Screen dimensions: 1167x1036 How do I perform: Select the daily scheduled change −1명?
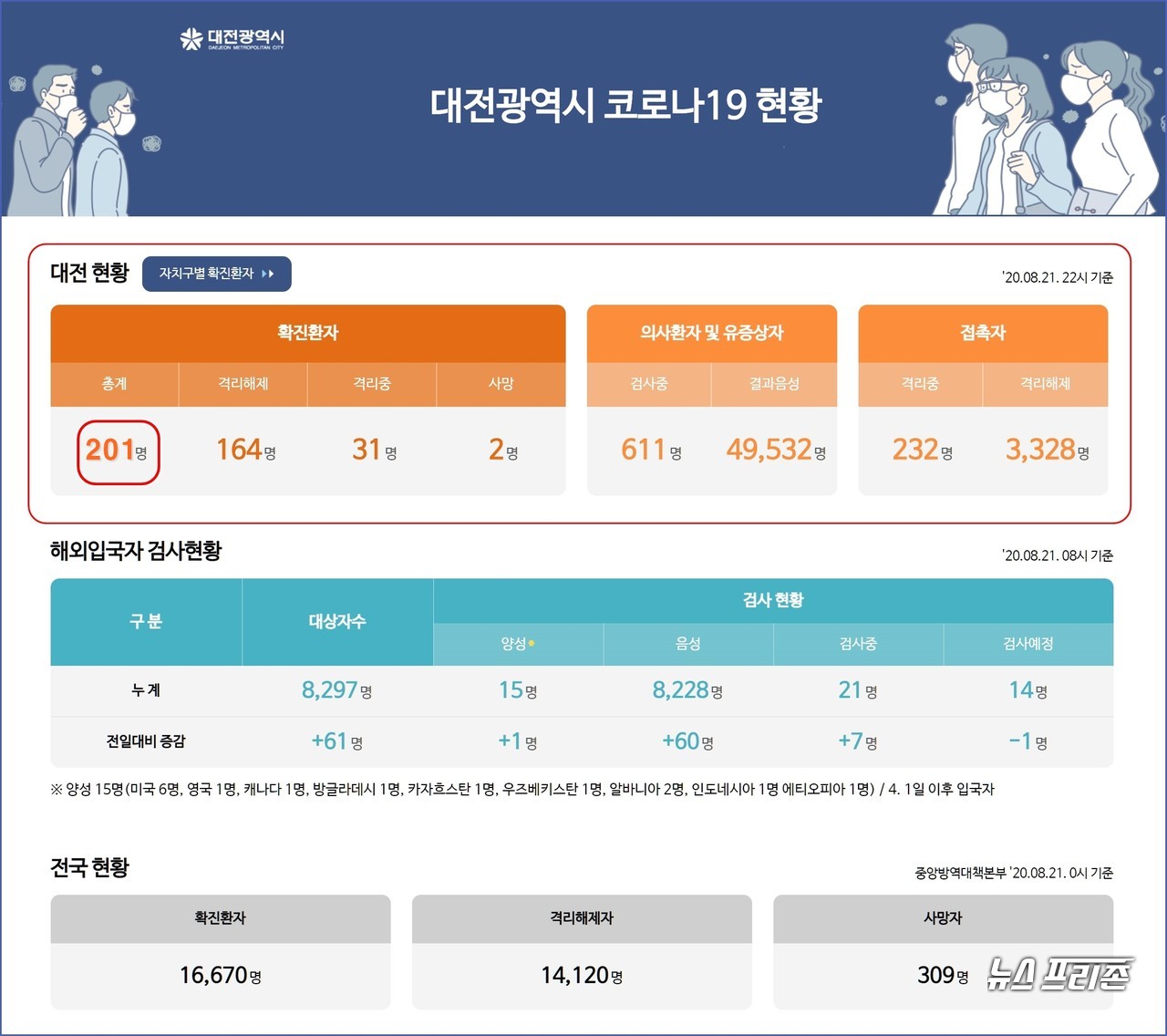tap(1028, 741)
